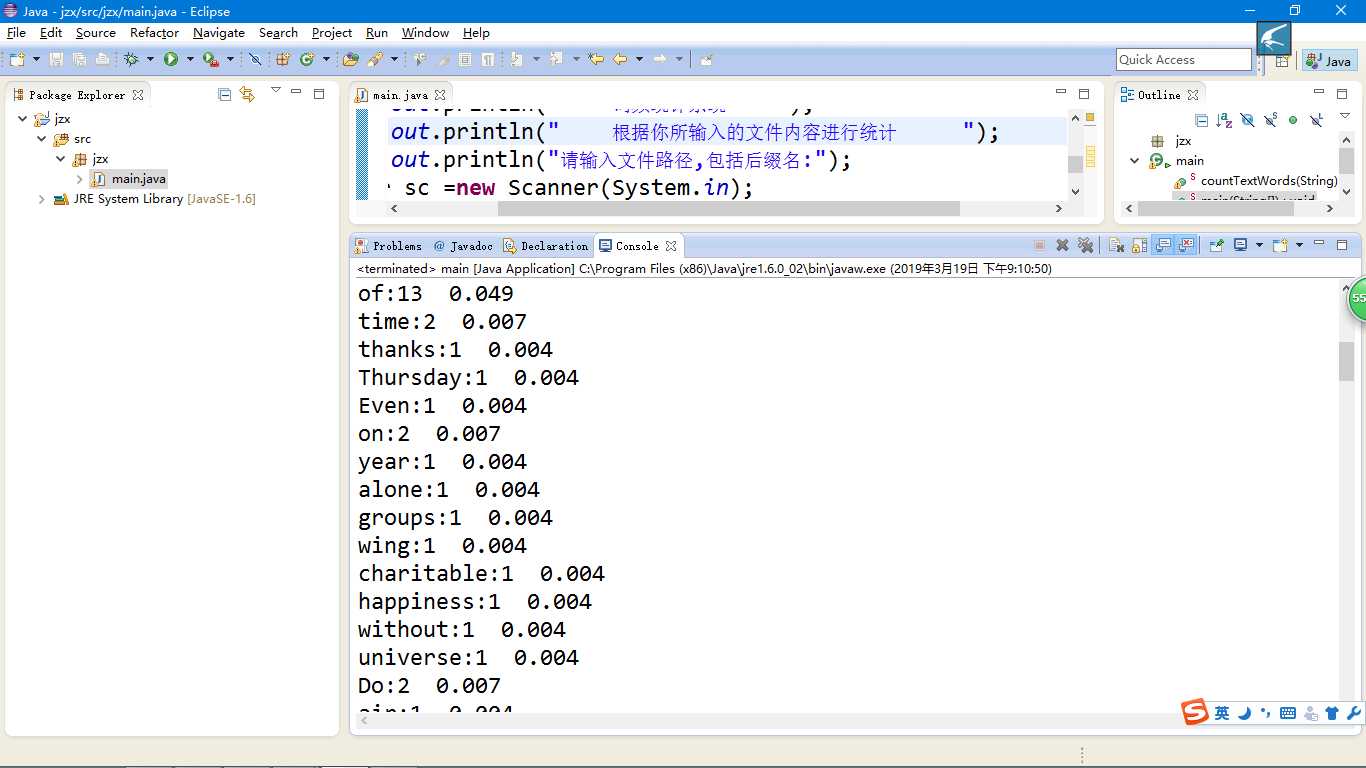
Task: Click the editor horizontal scrollbar
Action: pos(728,209)
